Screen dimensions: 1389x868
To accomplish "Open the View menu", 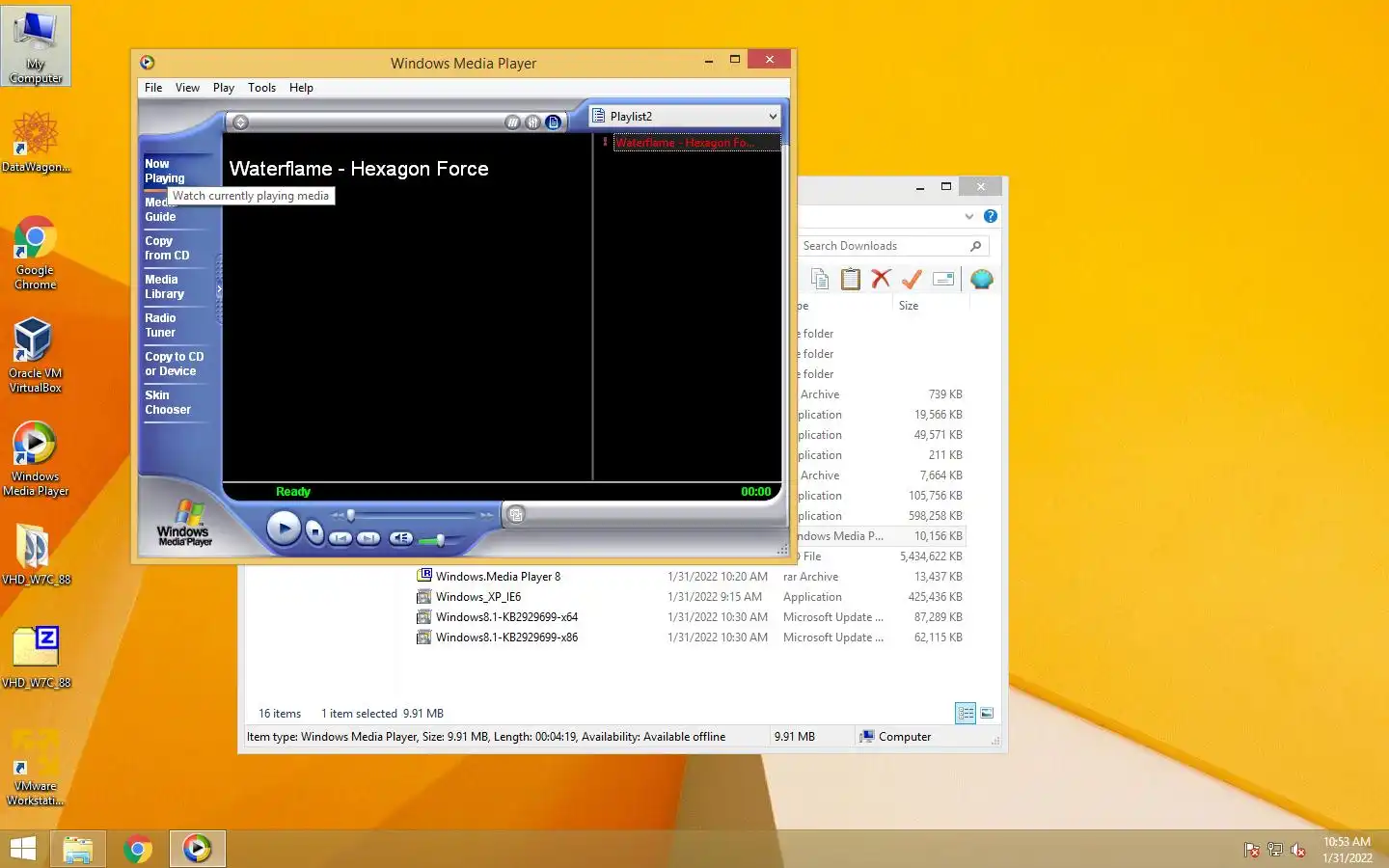I will [187, 88].
